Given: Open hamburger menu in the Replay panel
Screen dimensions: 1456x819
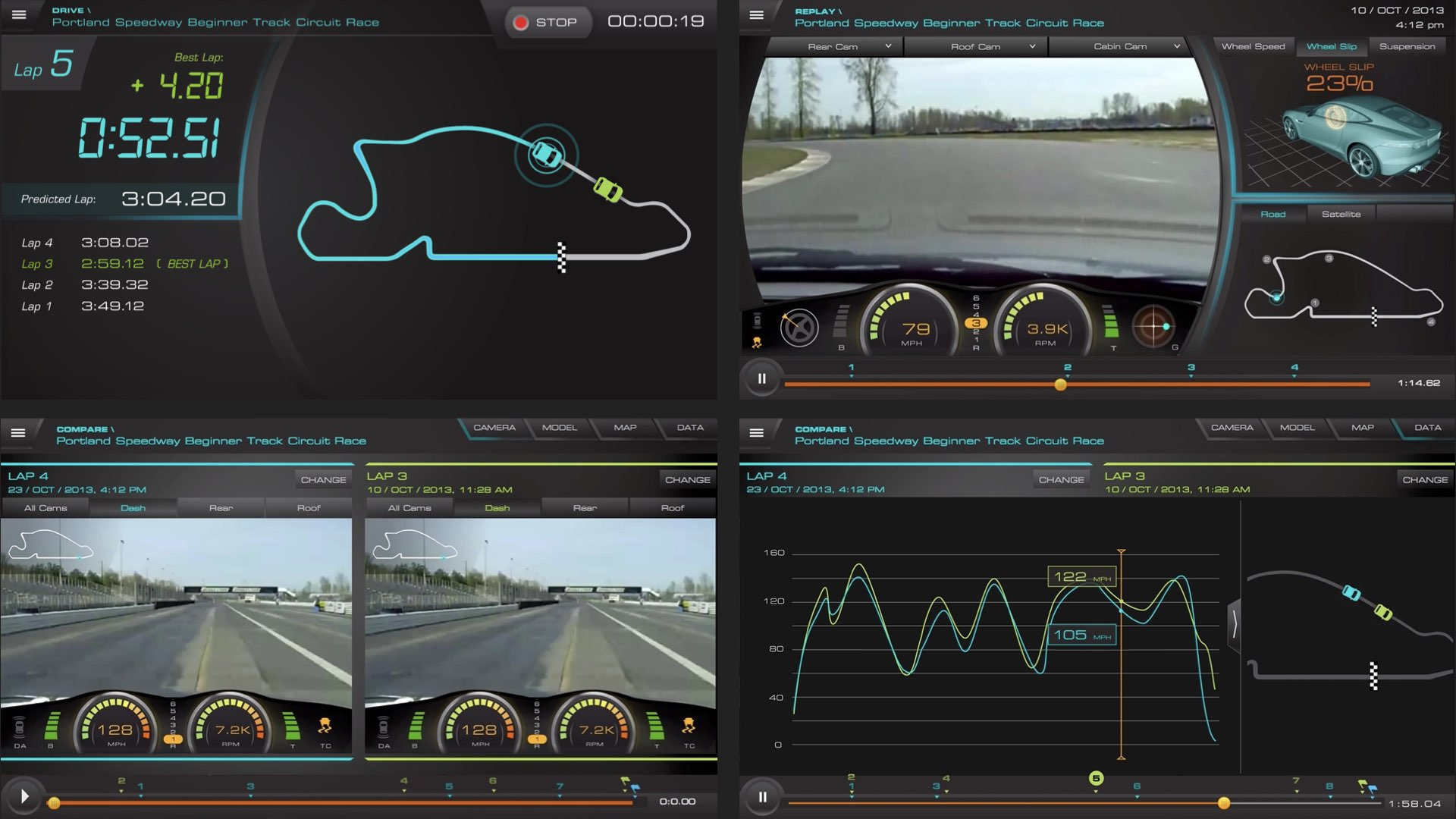Looking at the screenshot, I should coord(756,15).
